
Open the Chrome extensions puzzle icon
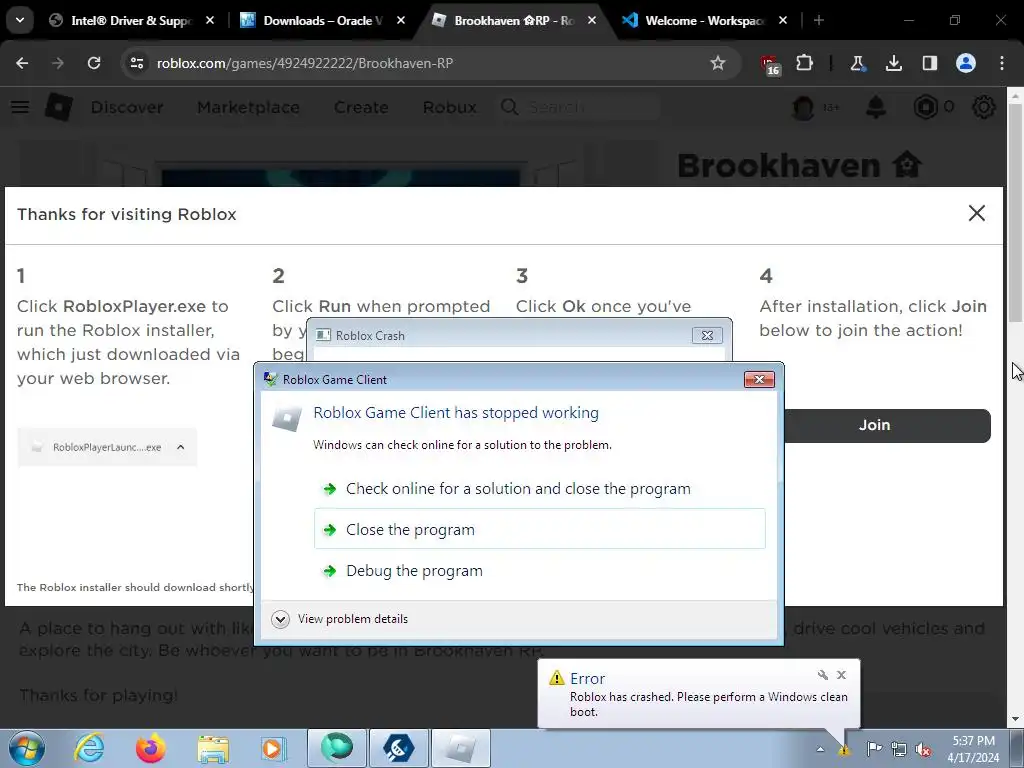[805, 63]
